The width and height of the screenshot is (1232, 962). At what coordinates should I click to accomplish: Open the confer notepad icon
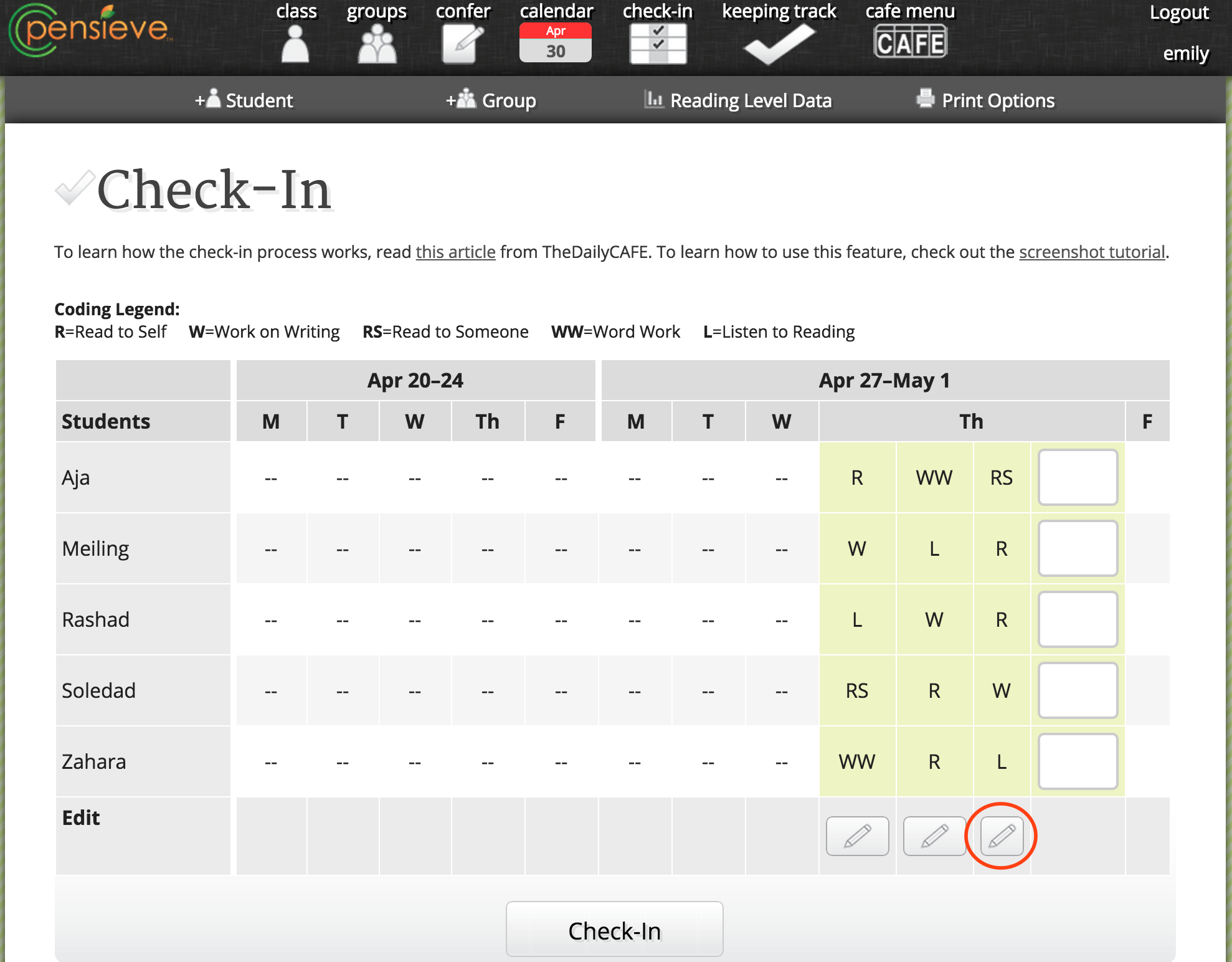coord(463,45)
